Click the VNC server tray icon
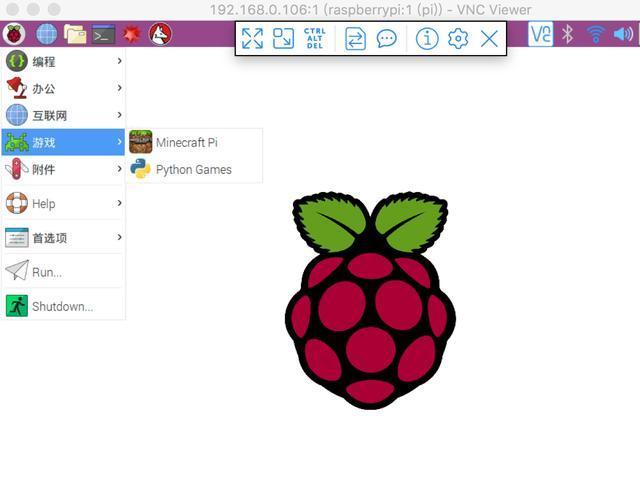Screen dimensions: 640x489 (540, 34)
